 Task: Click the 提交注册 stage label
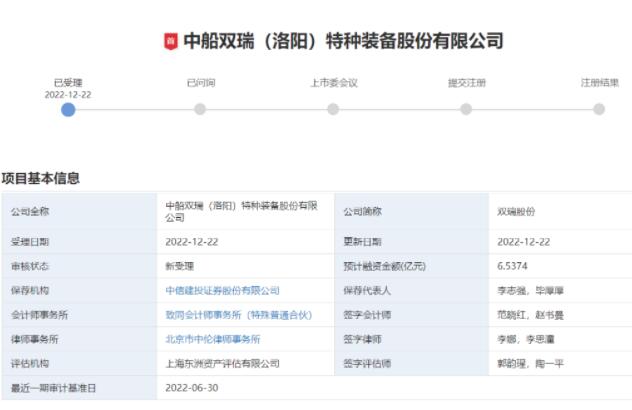467,83
